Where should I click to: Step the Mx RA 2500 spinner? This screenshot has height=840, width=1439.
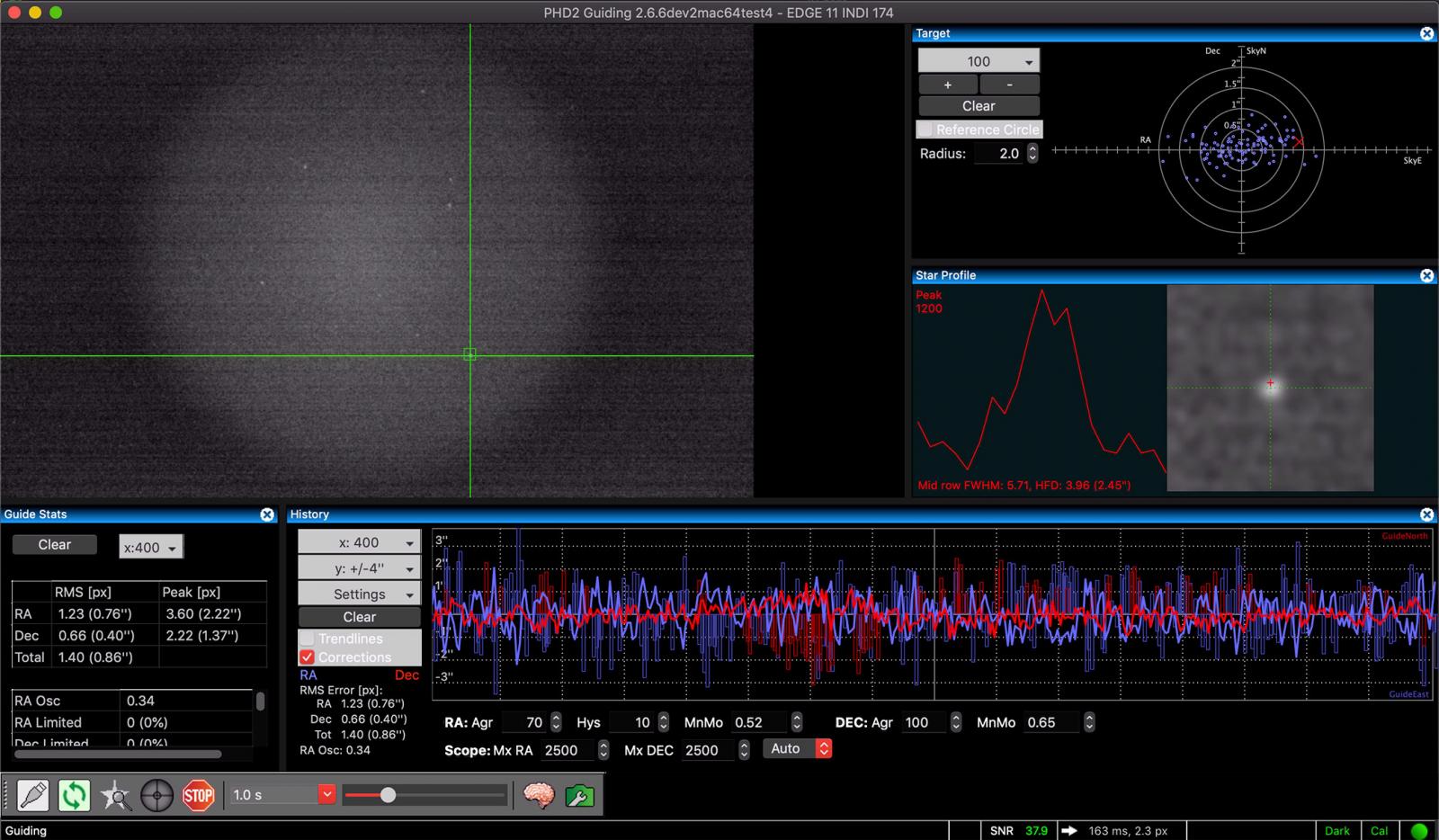tap(603, 750)
